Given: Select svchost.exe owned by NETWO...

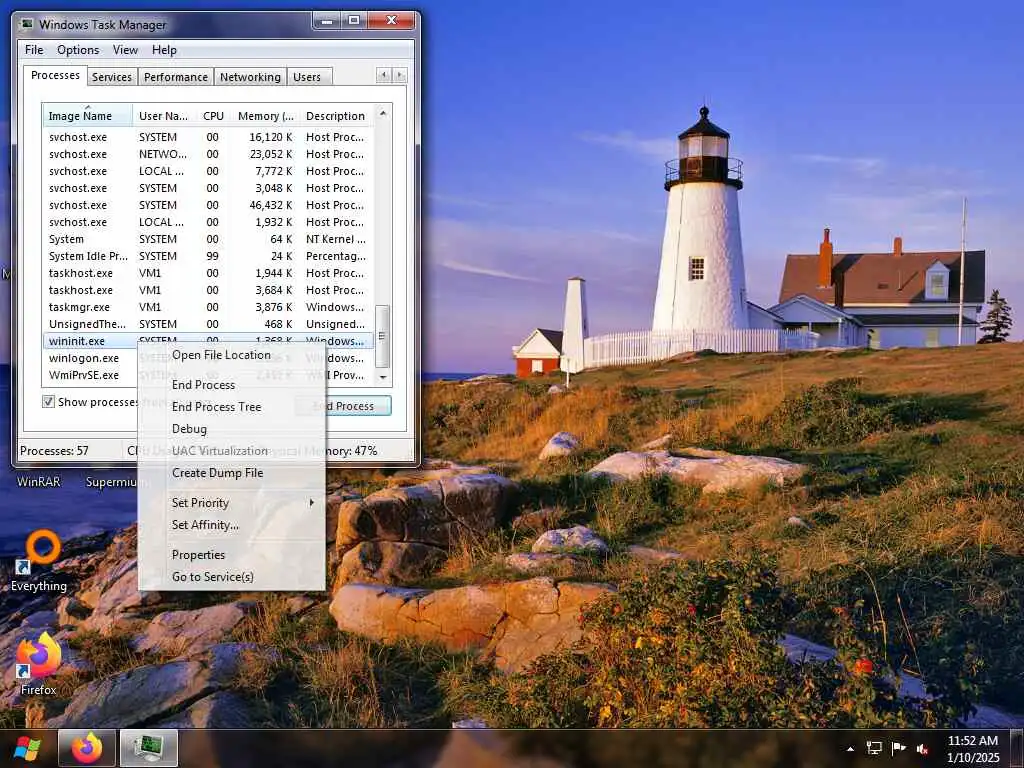Looking at the screenshot, I should (208, 154).
